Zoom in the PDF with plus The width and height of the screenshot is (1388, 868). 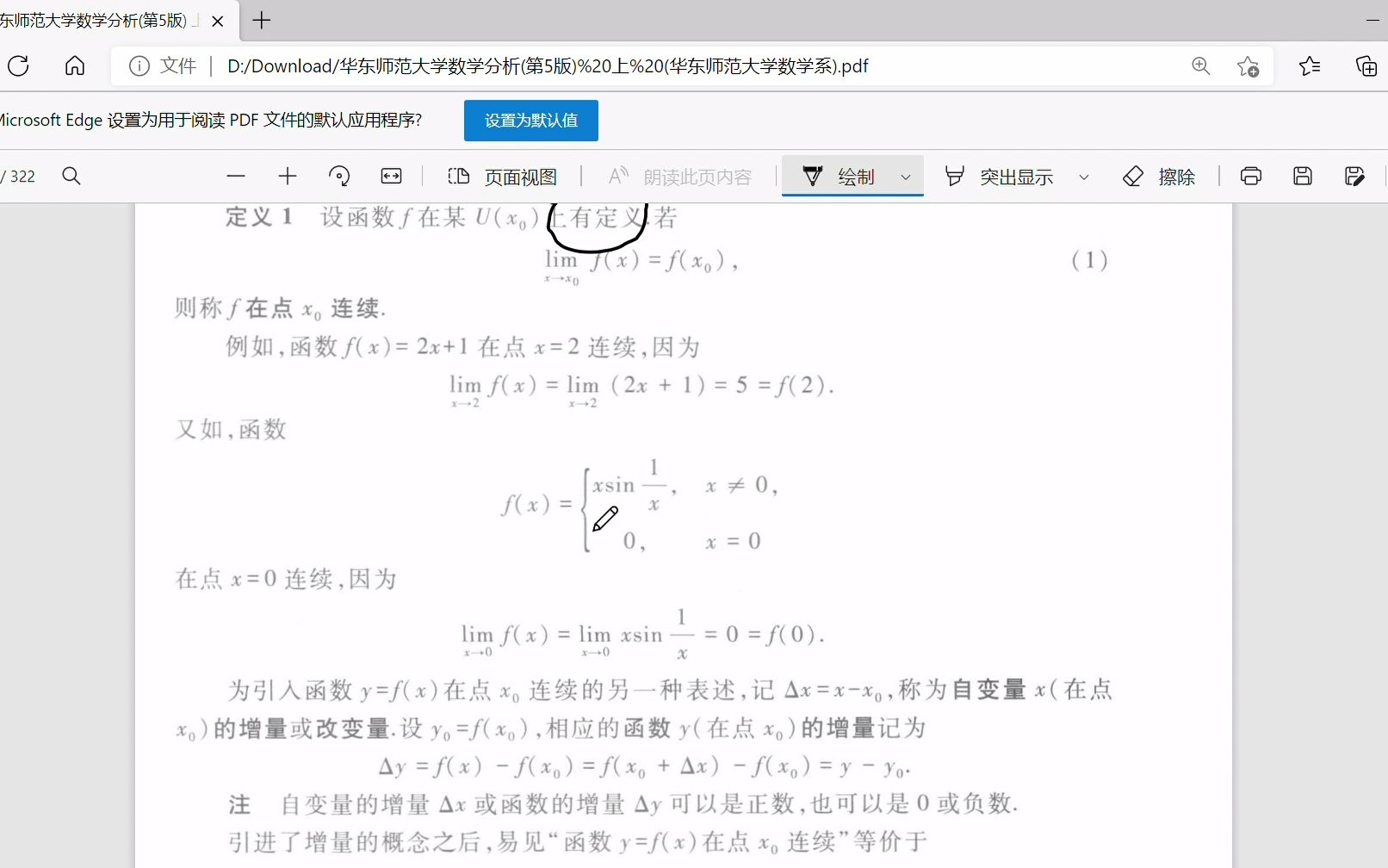[x=288, y=177]
